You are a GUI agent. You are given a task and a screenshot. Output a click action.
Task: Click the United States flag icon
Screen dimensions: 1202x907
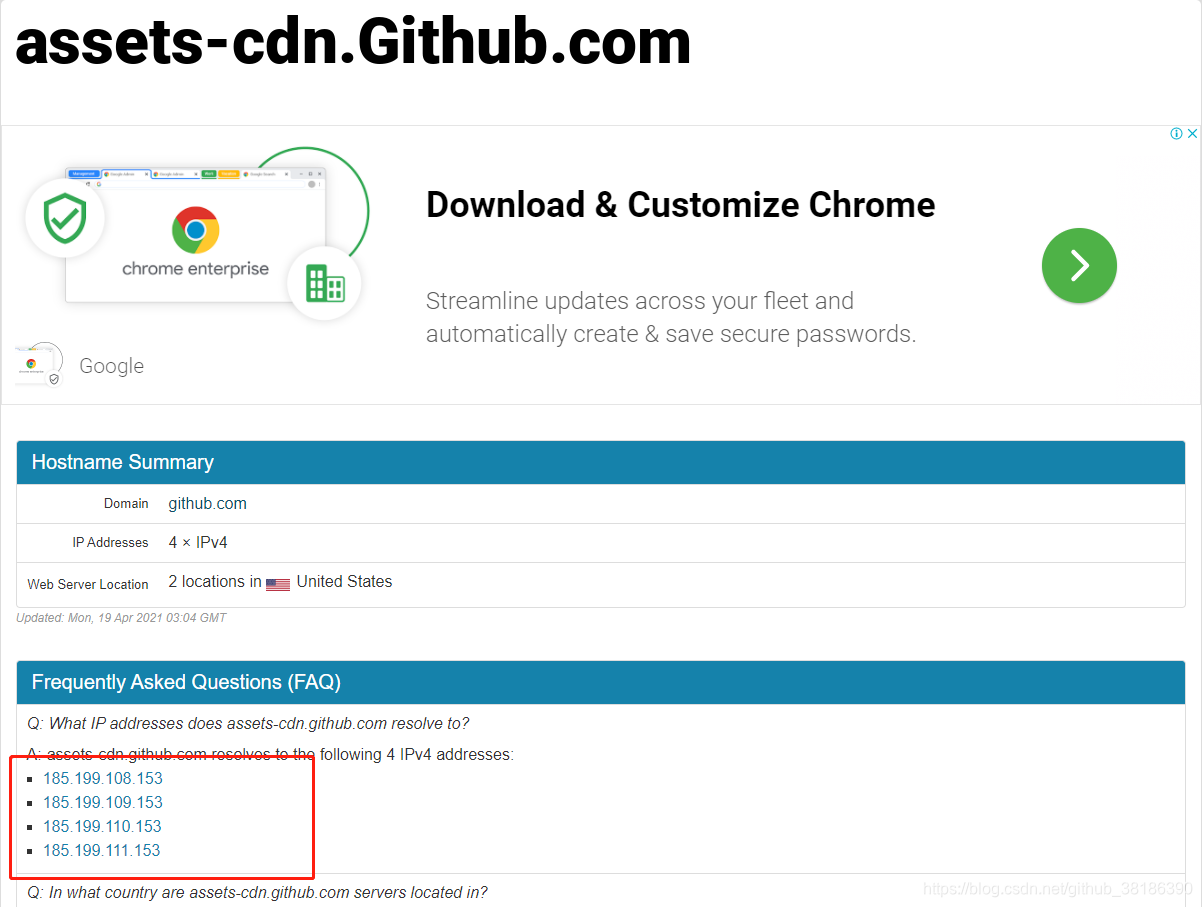point(278,584)
